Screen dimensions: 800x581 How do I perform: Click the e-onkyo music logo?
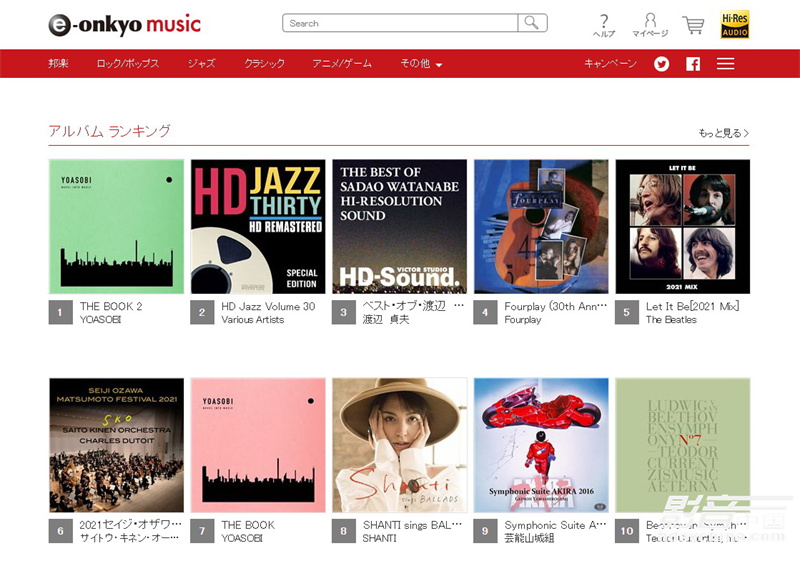(x=124, y=24)
